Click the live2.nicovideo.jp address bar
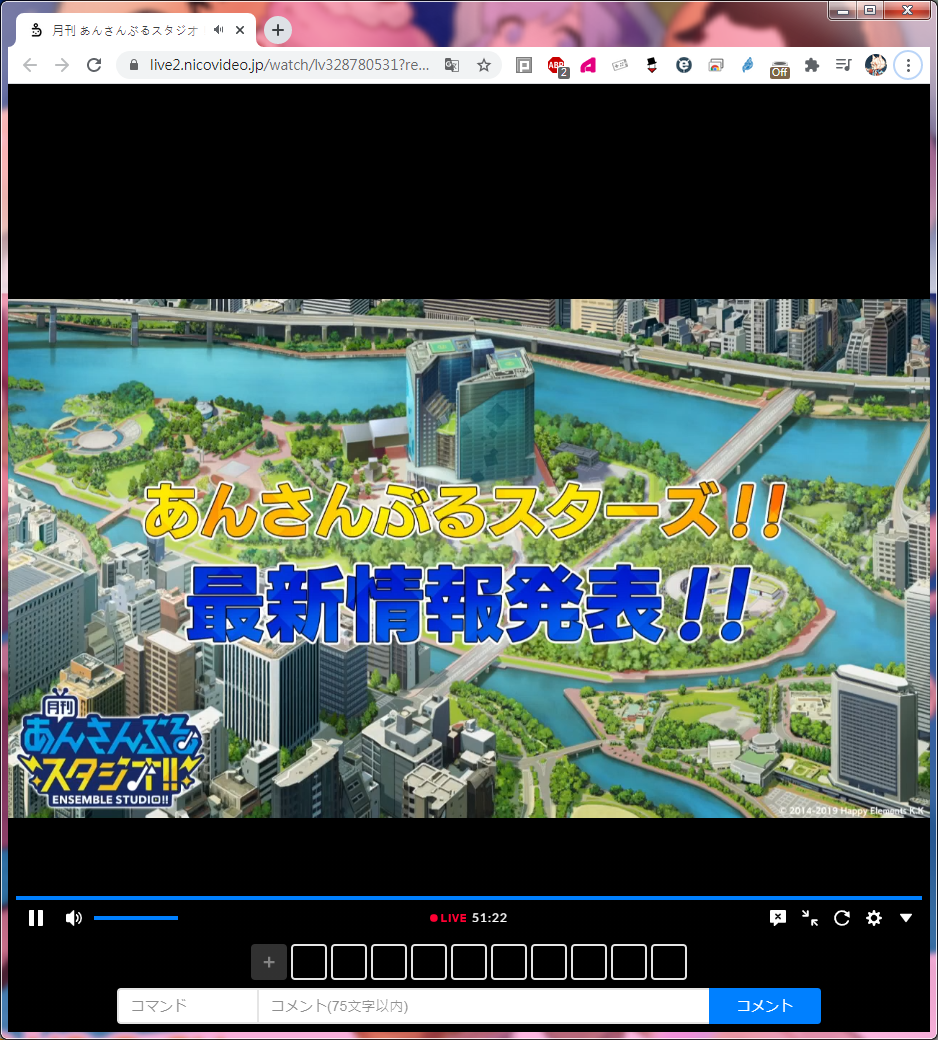 (x=289, y=65)
